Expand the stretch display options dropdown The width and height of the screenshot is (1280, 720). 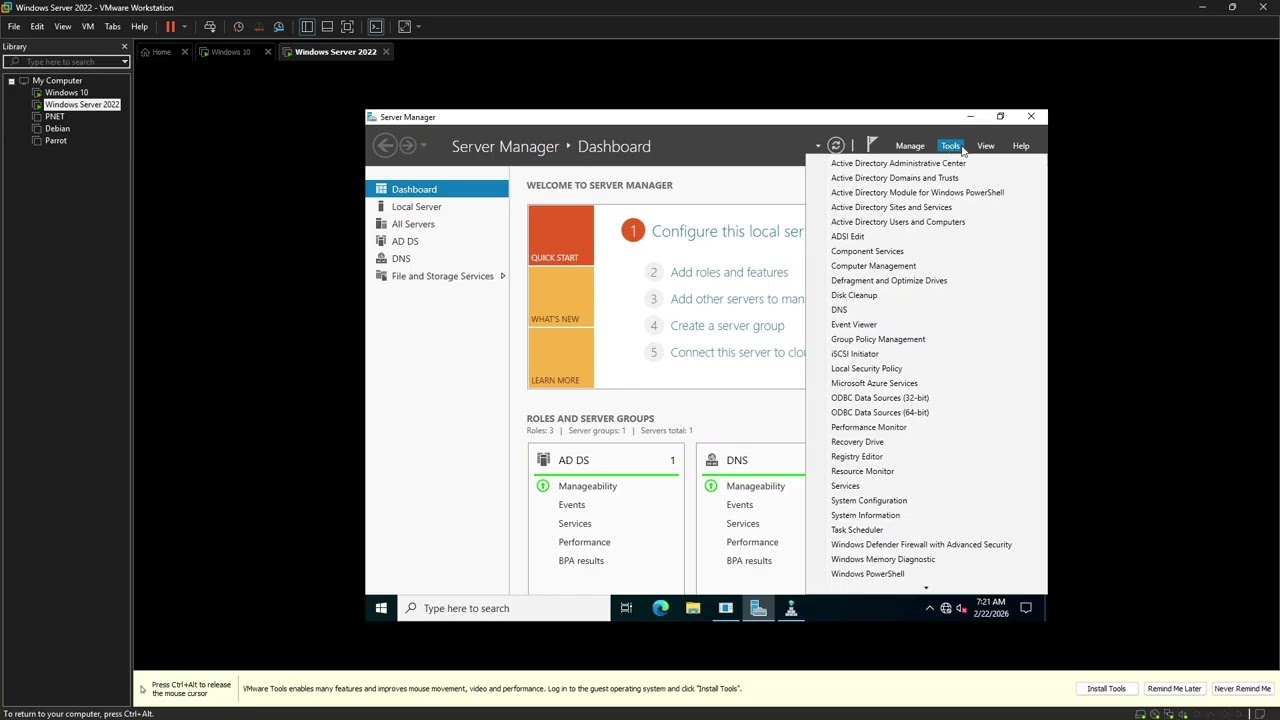click(x=418, y=27)
